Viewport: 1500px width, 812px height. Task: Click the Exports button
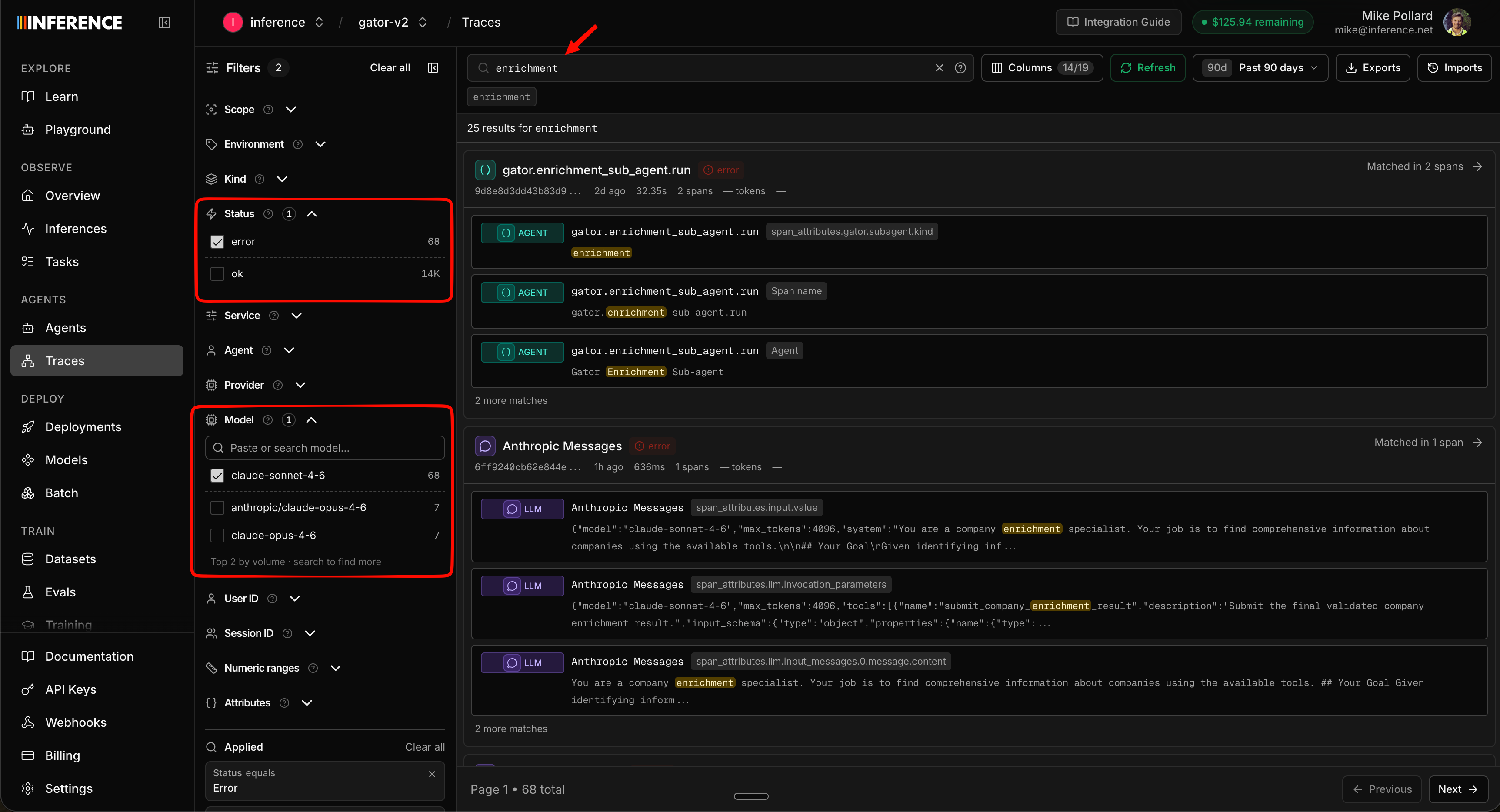pos(1373,68)
